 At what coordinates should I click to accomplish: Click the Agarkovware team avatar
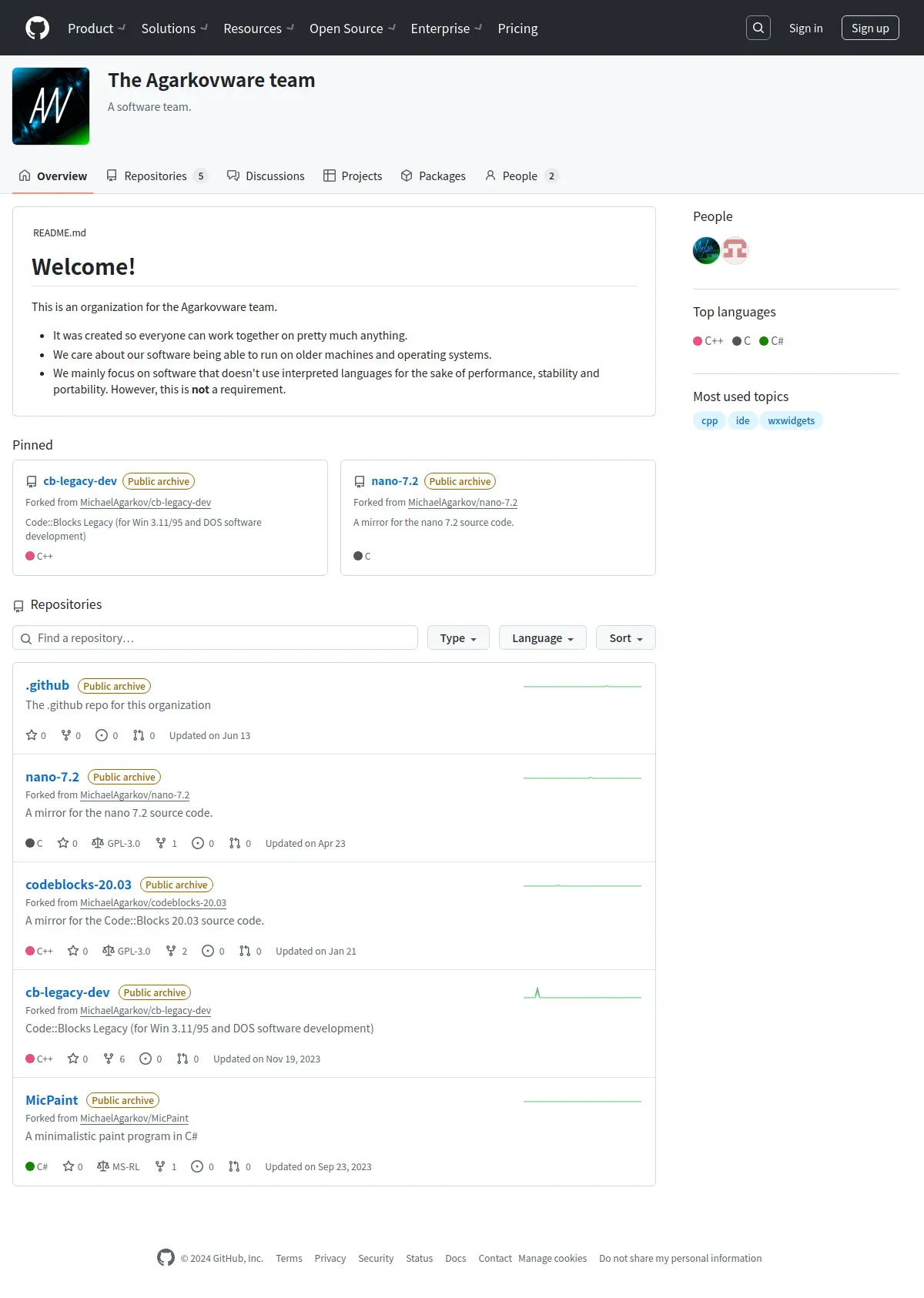pos(51,106)
